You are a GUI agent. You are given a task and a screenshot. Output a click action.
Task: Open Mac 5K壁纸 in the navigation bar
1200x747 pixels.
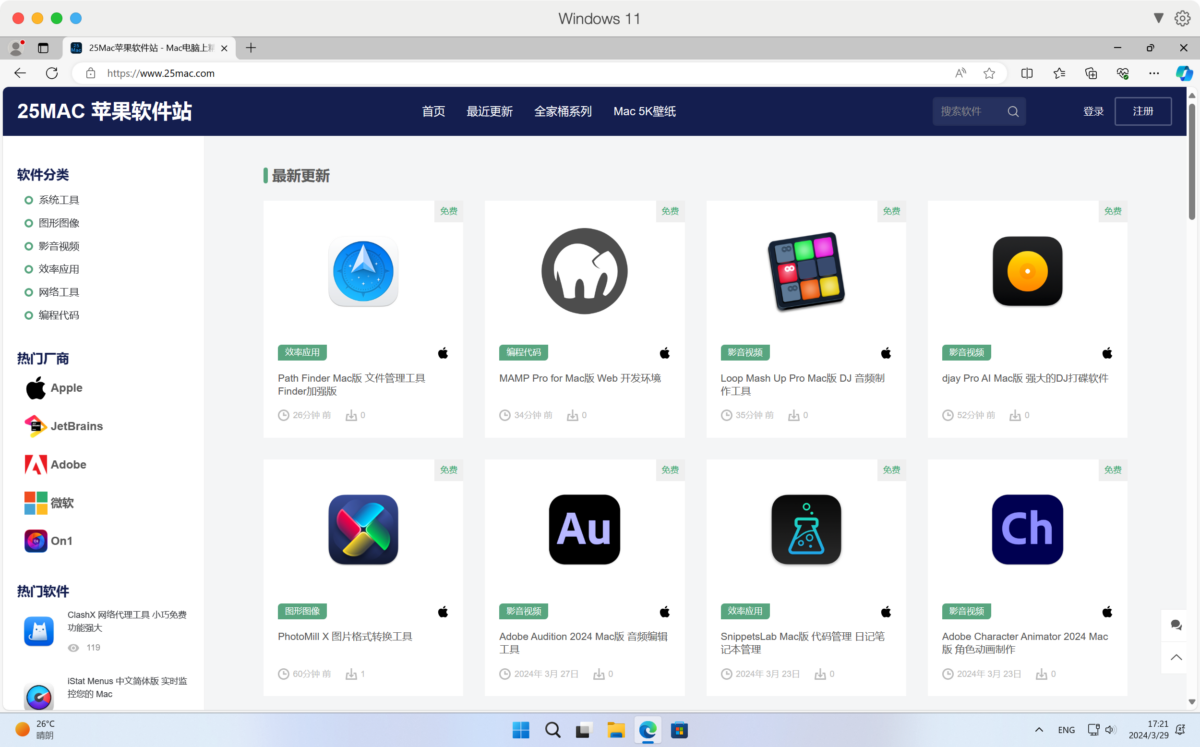coord(645,112)
